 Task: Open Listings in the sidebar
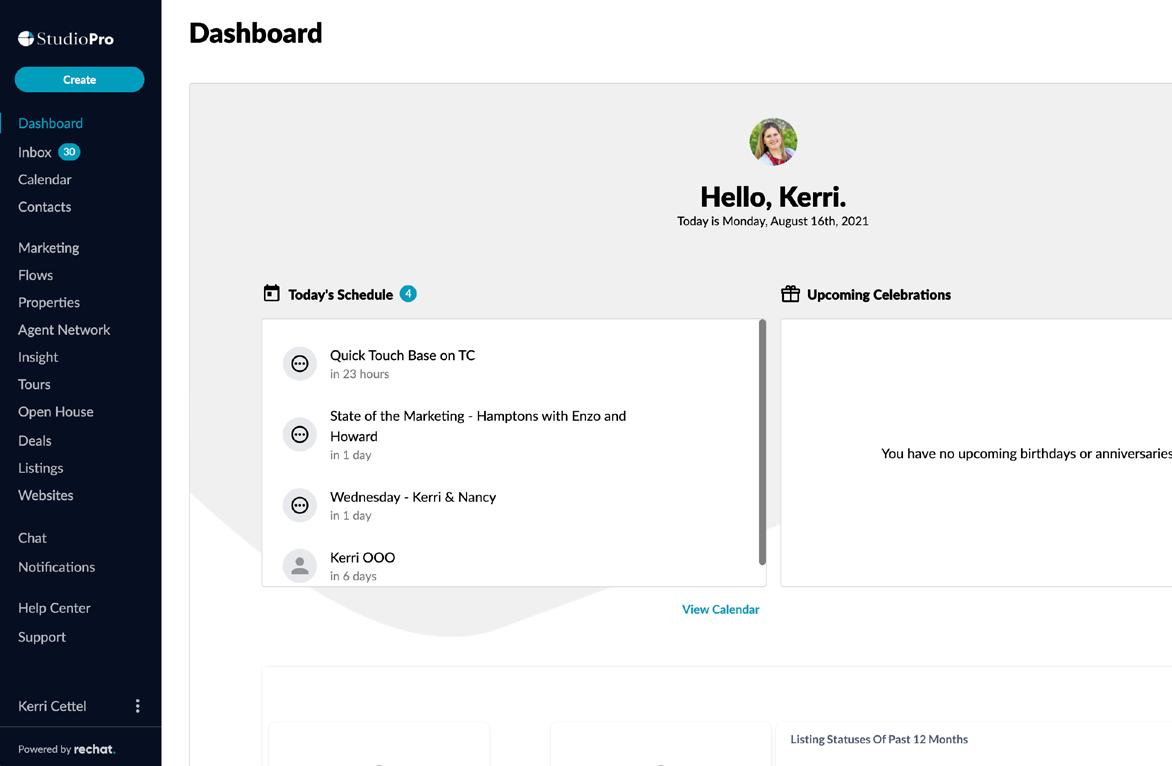tap(40, 468)
